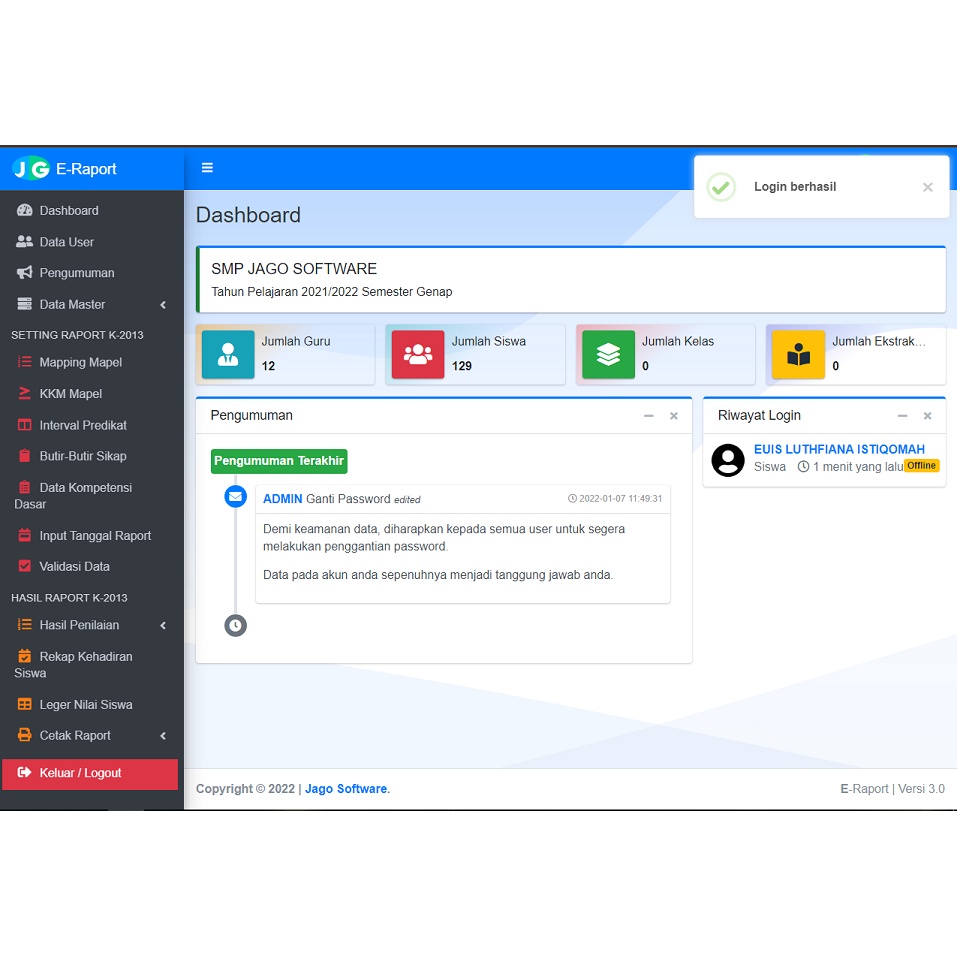Click the Jumlah Guru teal teacher icon

point(228,355)
